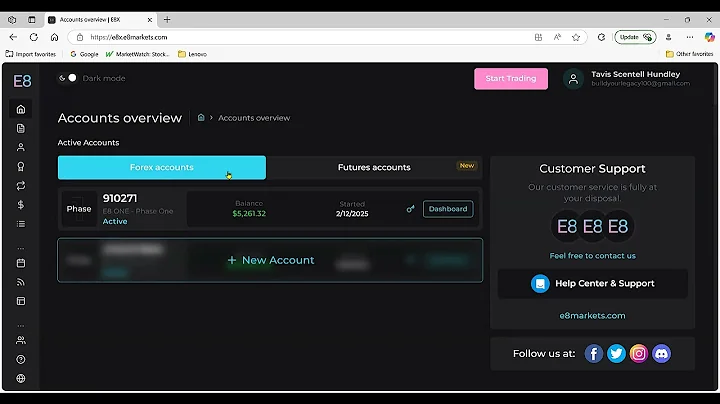Click the Active status label

[x=115, y=221]
